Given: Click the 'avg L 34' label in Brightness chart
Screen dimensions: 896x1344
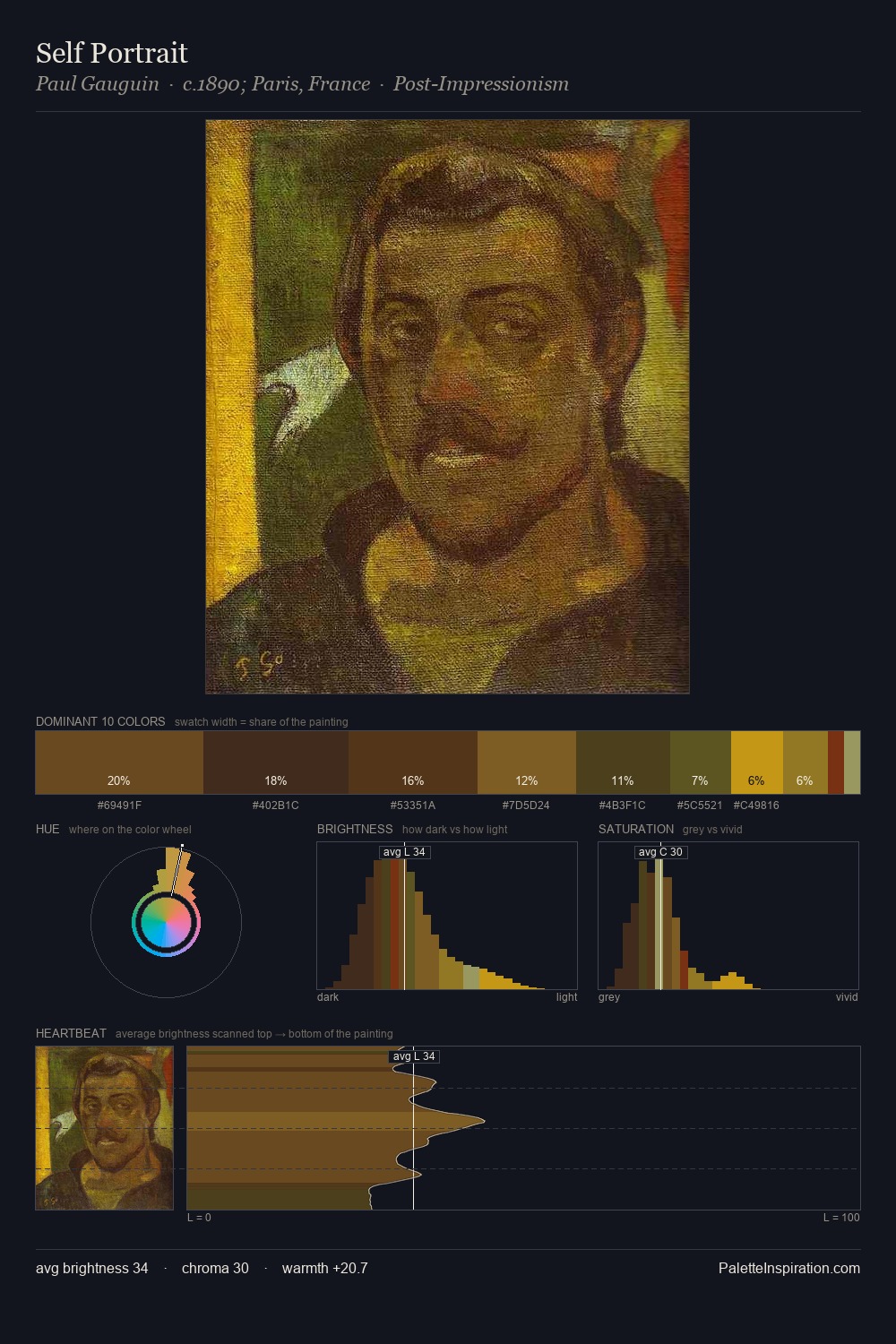Looking at the screenshot, I should (x=404, y=852).
